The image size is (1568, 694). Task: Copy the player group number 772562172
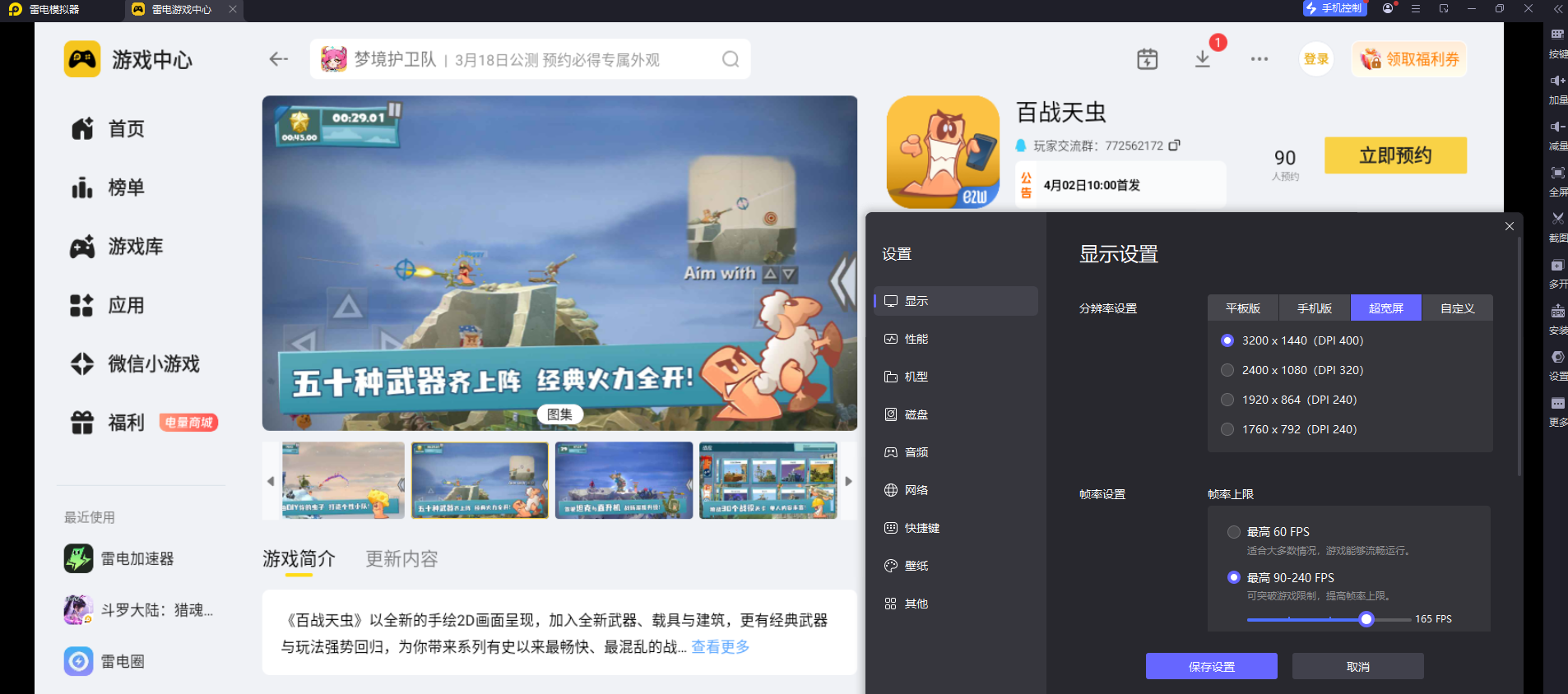pos(1174,146)
